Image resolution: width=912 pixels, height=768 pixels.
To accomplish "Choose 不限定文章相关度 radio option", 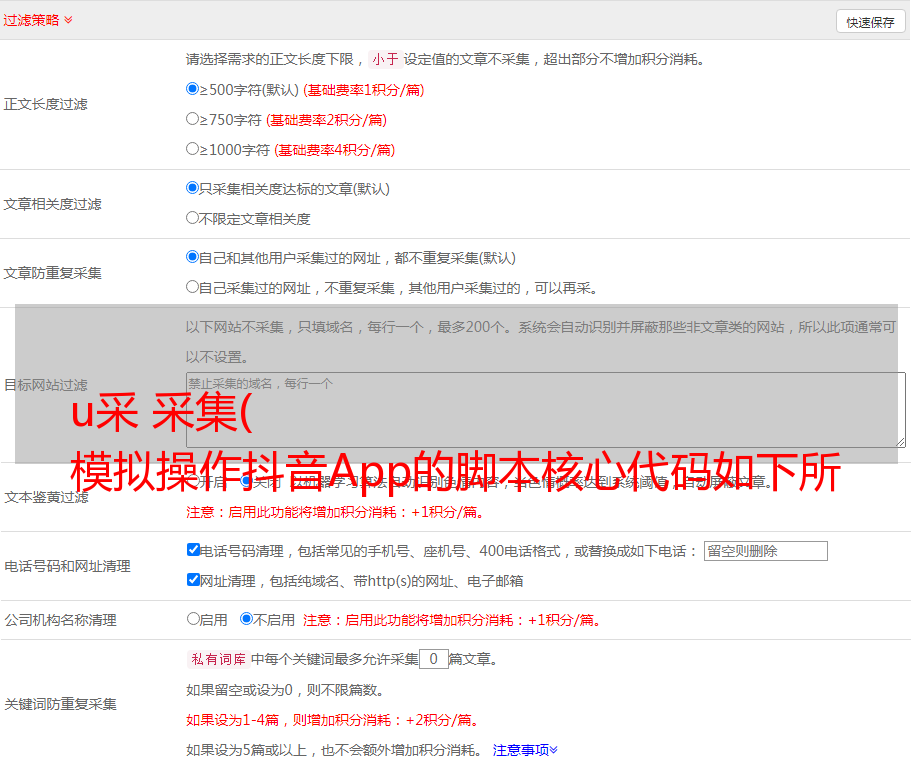I will [x=193, y=218].
